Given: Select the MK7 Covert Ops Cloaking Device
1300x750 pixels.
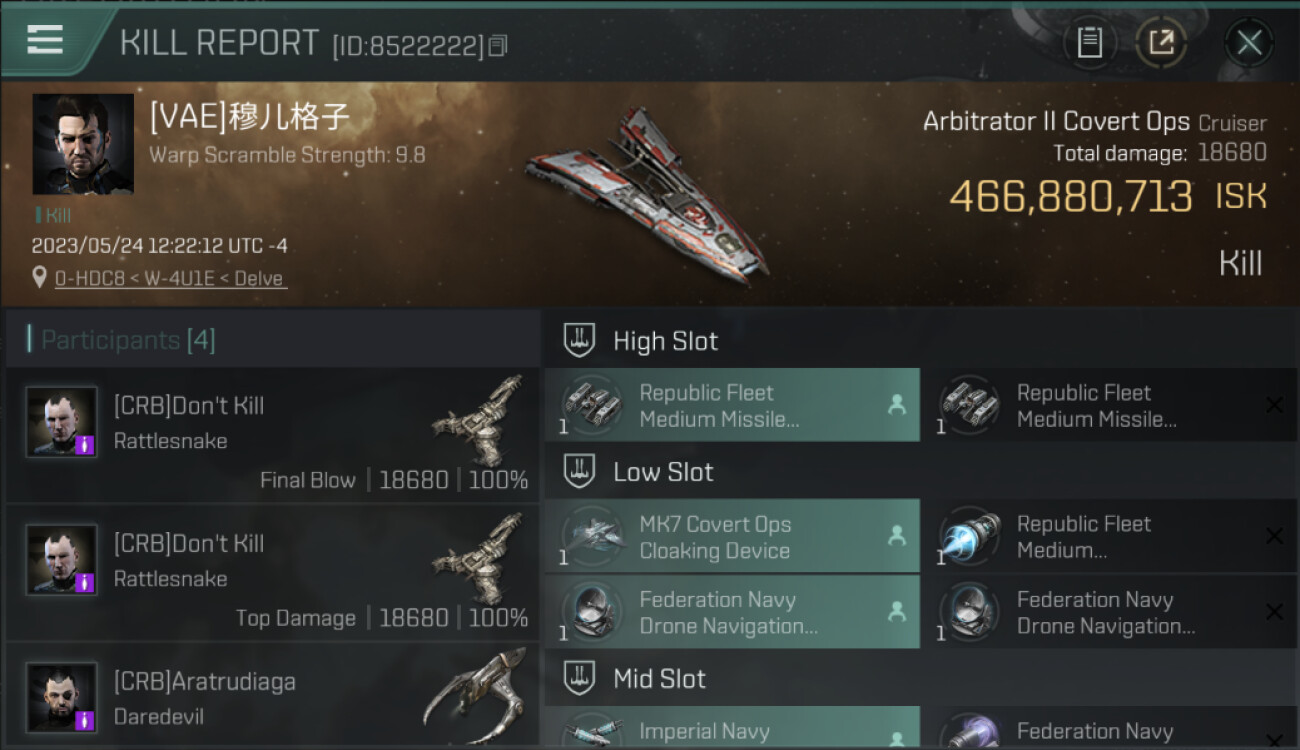Looking at the screenshot, I should pos(732,537).
